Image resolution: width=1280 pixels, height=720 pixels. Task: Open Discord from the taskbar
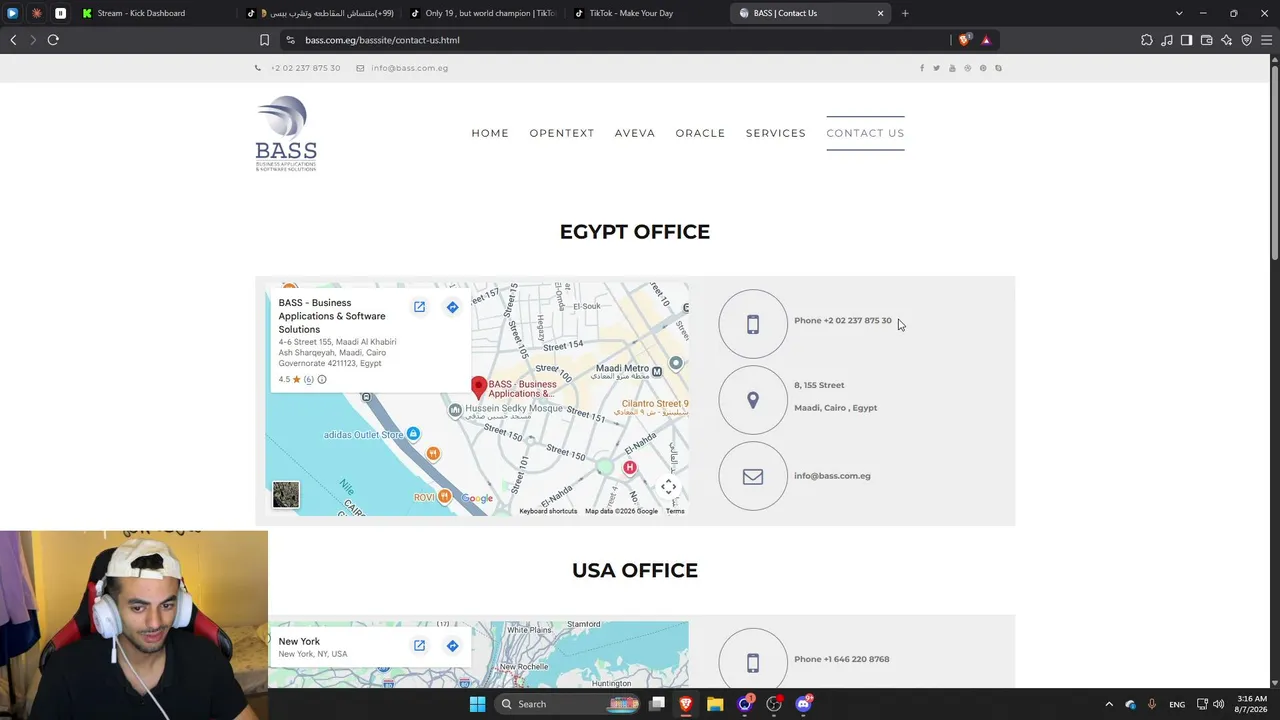pos(803,704)
